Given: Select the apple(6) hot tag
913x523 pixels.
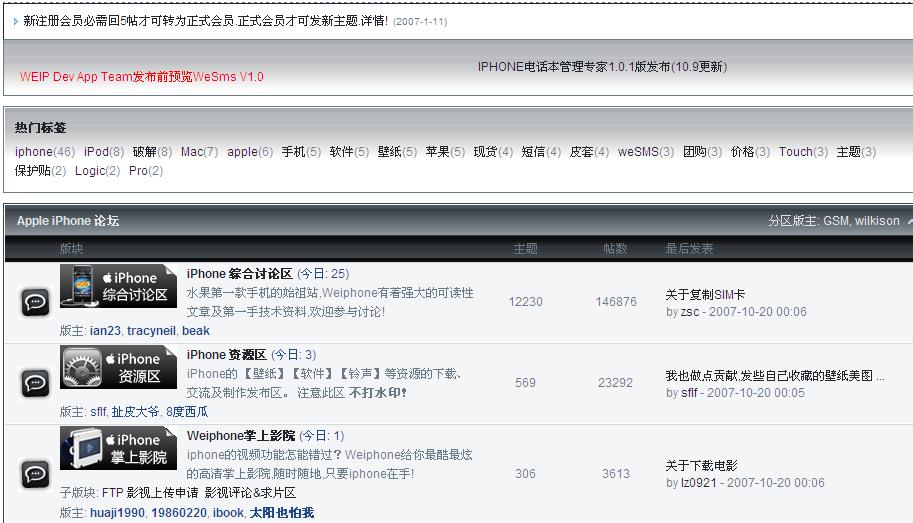Looking at the screenshot, I should 250,151.
